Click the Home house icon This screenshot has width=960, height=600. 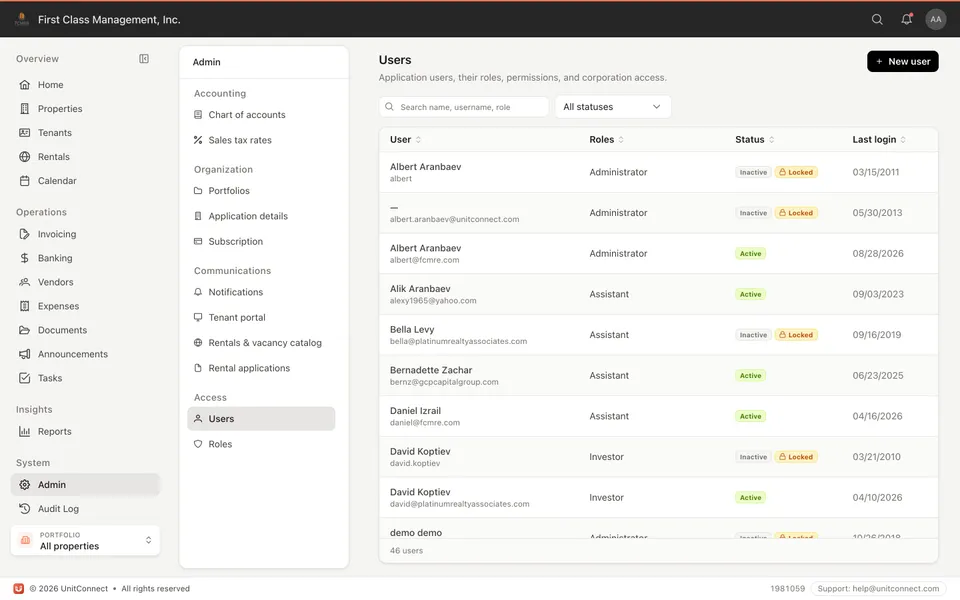click(24, 84)
